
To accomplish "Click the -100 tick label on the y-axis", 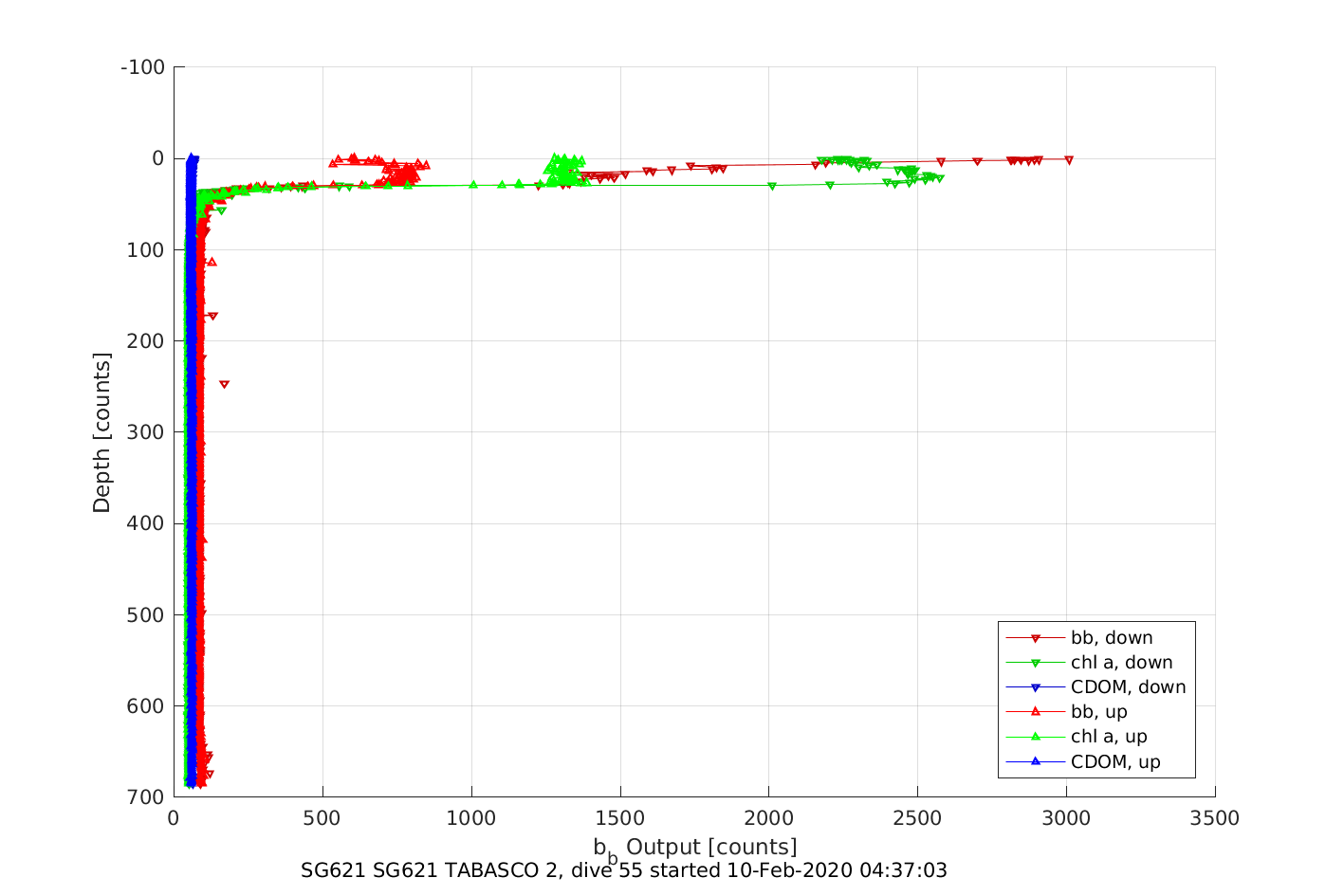I will tap(143, 67).
